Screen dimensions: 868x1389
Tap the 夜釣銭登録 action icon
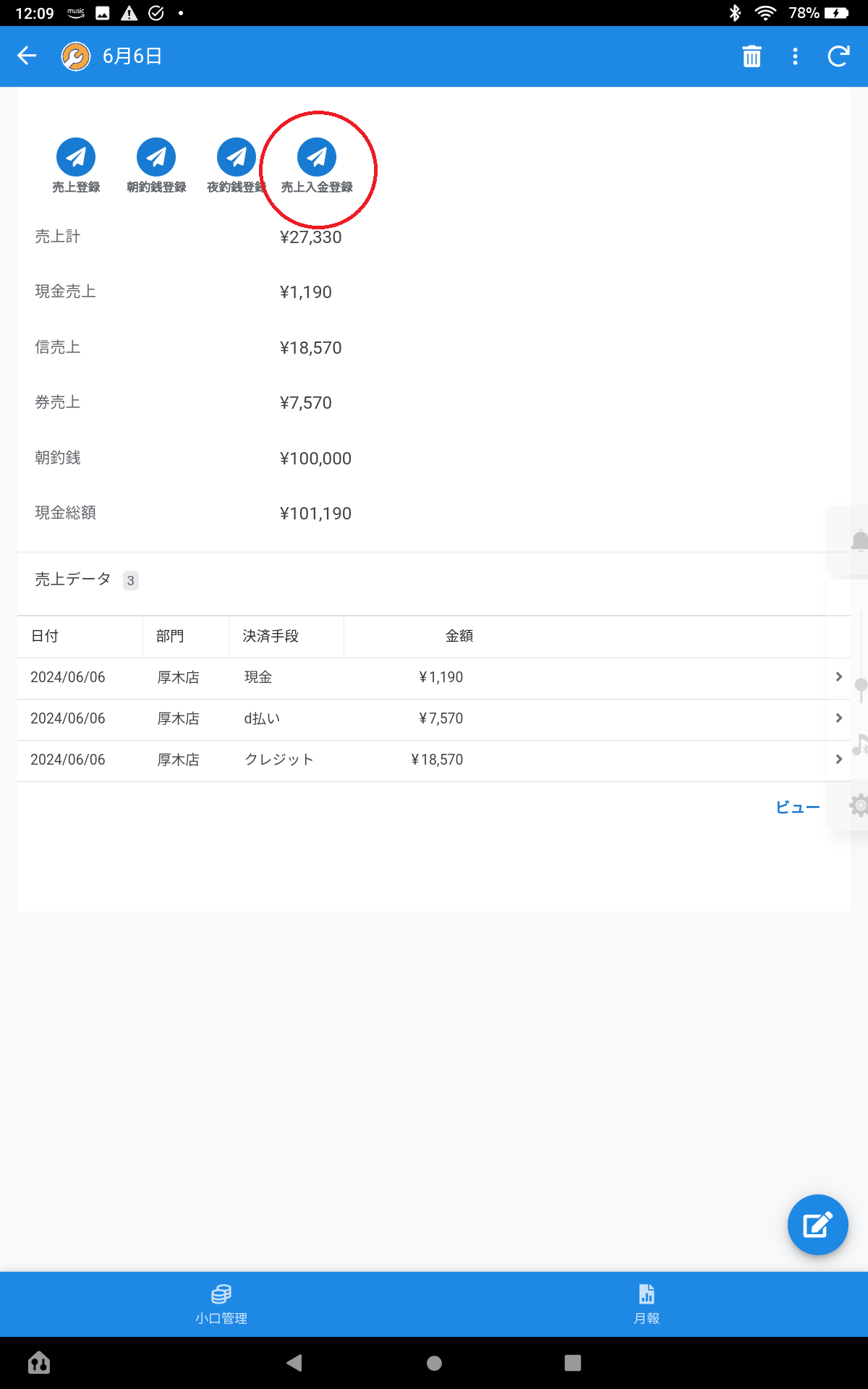point(236,157)
